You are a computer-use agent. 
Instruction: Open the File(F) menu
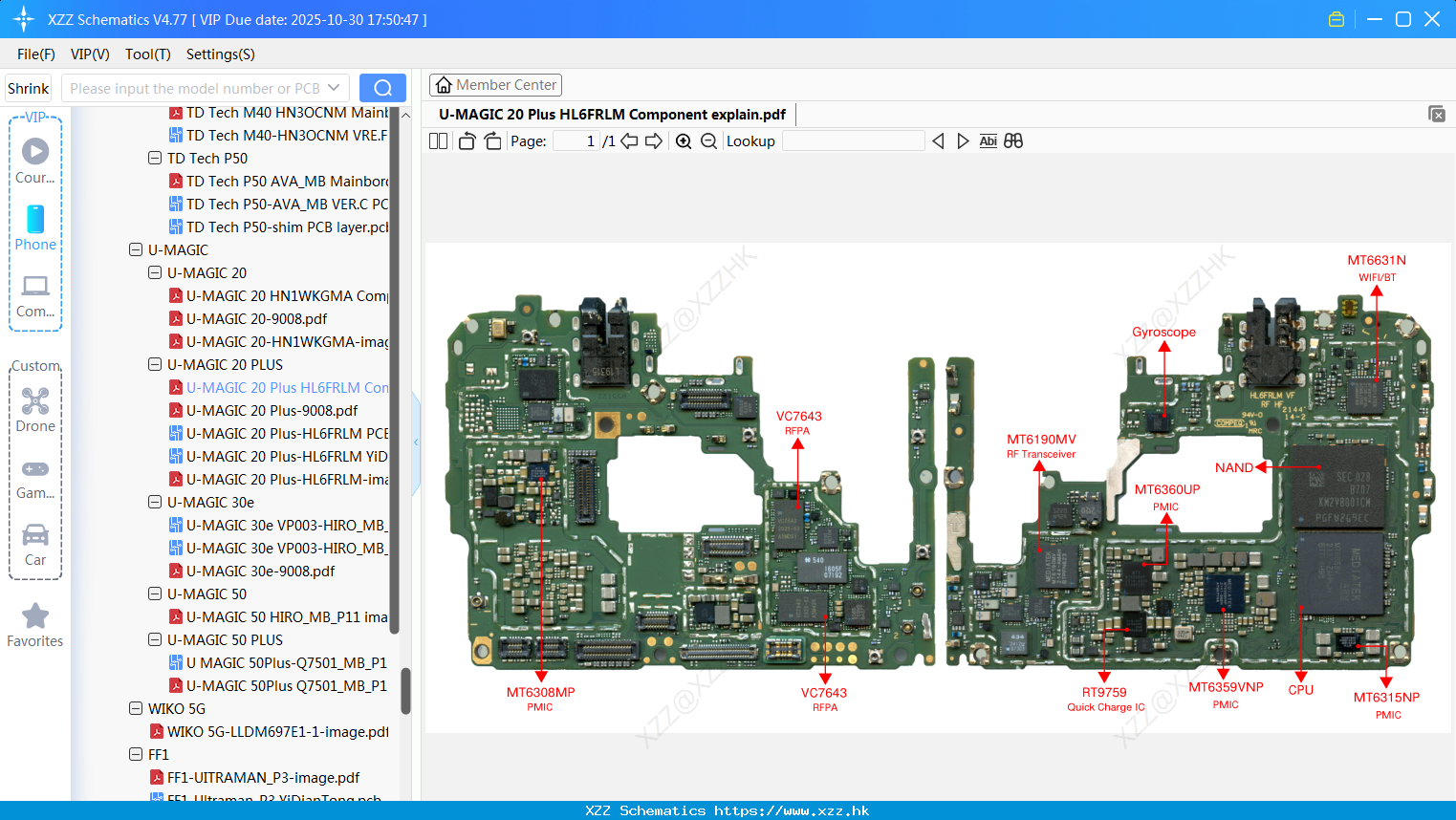pos(36,54)
